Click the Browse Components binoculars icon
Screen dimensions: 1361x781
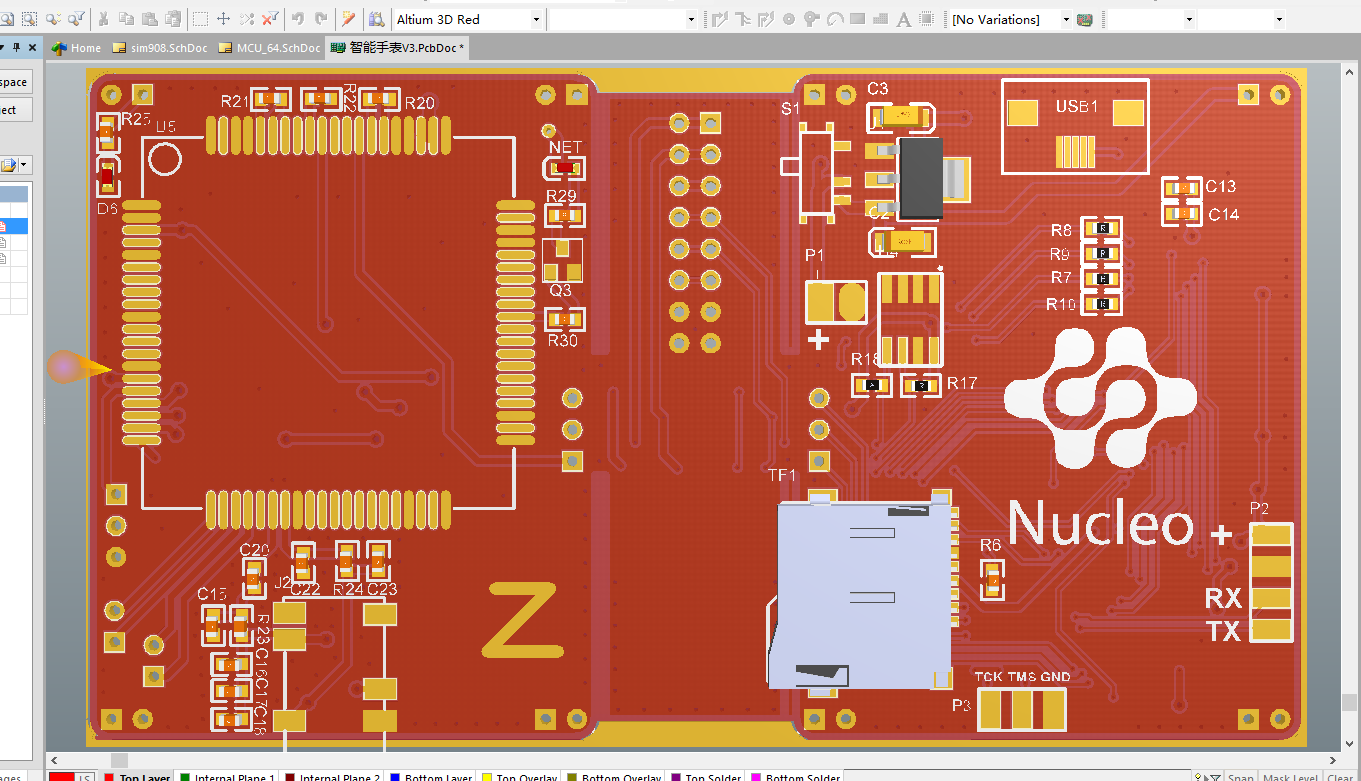[x=376, y=19]
